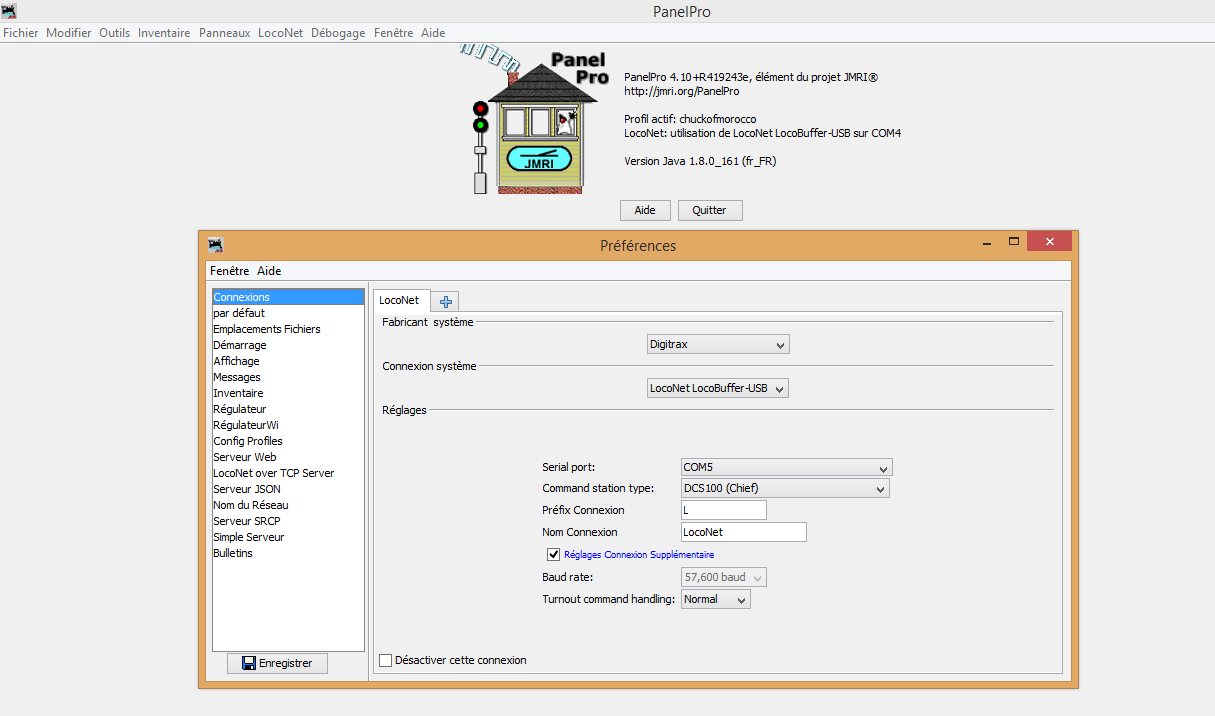1215x716 pixels.
Task: Select Démarrage in preferences list
Action: point(288,345)
